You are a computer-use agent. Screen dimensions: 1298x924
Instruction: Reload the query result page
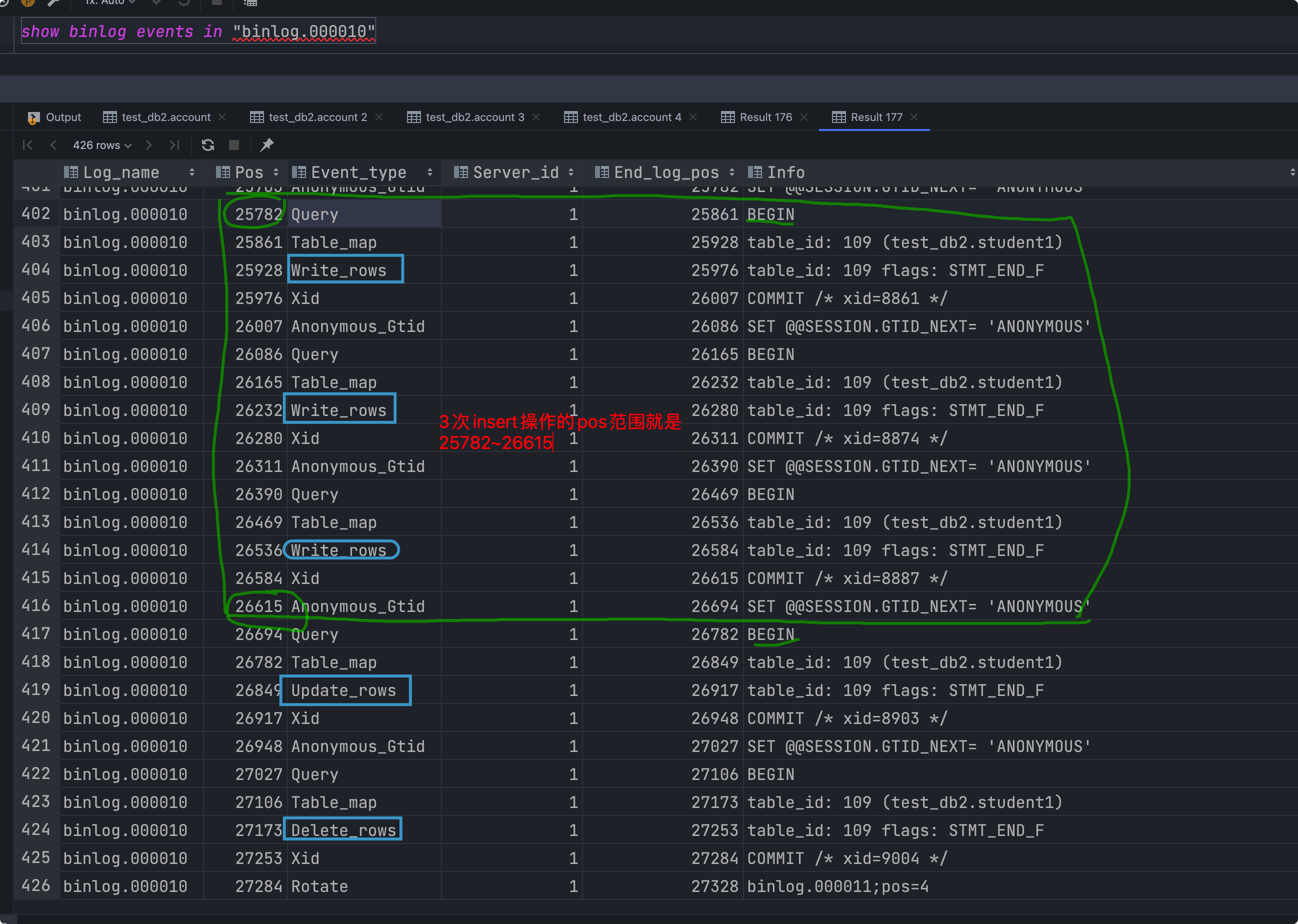coord(207,145)
